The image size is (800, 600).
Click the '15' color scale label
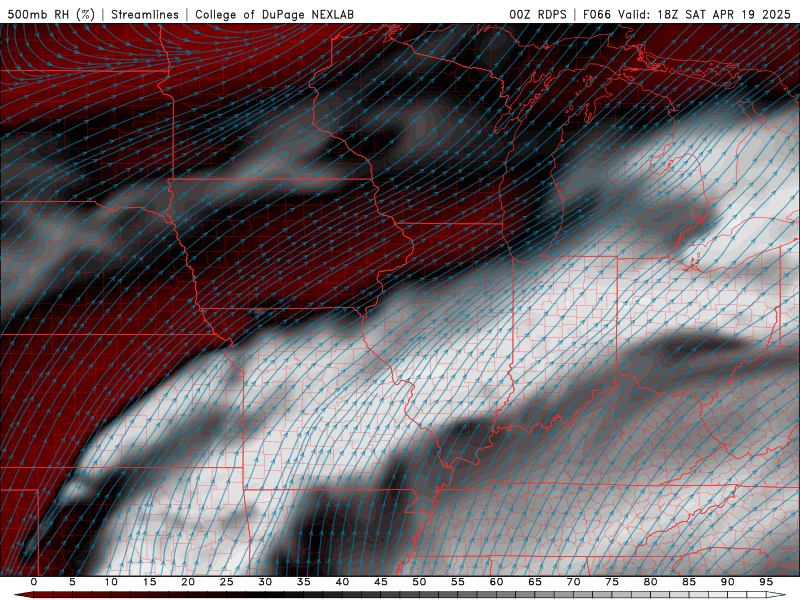point(149,582)
